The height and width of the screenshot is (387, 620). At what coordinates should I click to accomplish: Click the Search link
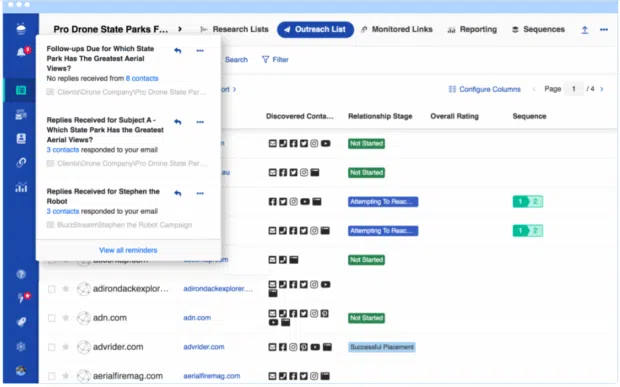click(236, 60)
